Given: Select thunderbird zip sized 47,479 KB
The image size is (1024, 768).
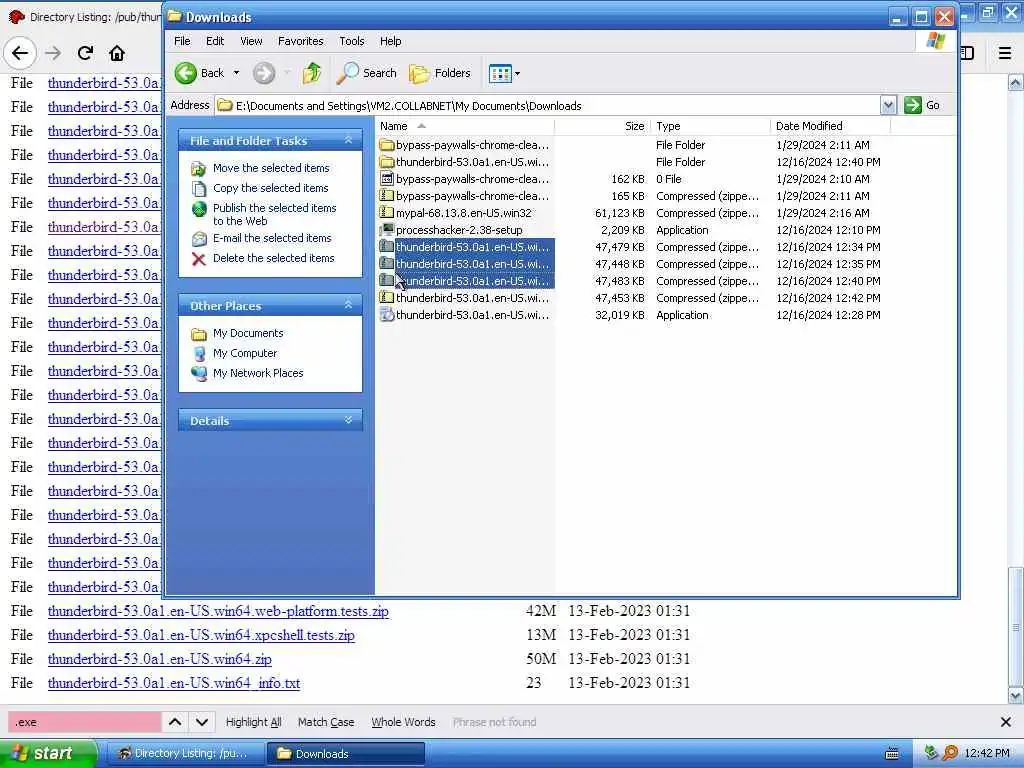Looking at the screenshot, I should (x=466, y=247).
